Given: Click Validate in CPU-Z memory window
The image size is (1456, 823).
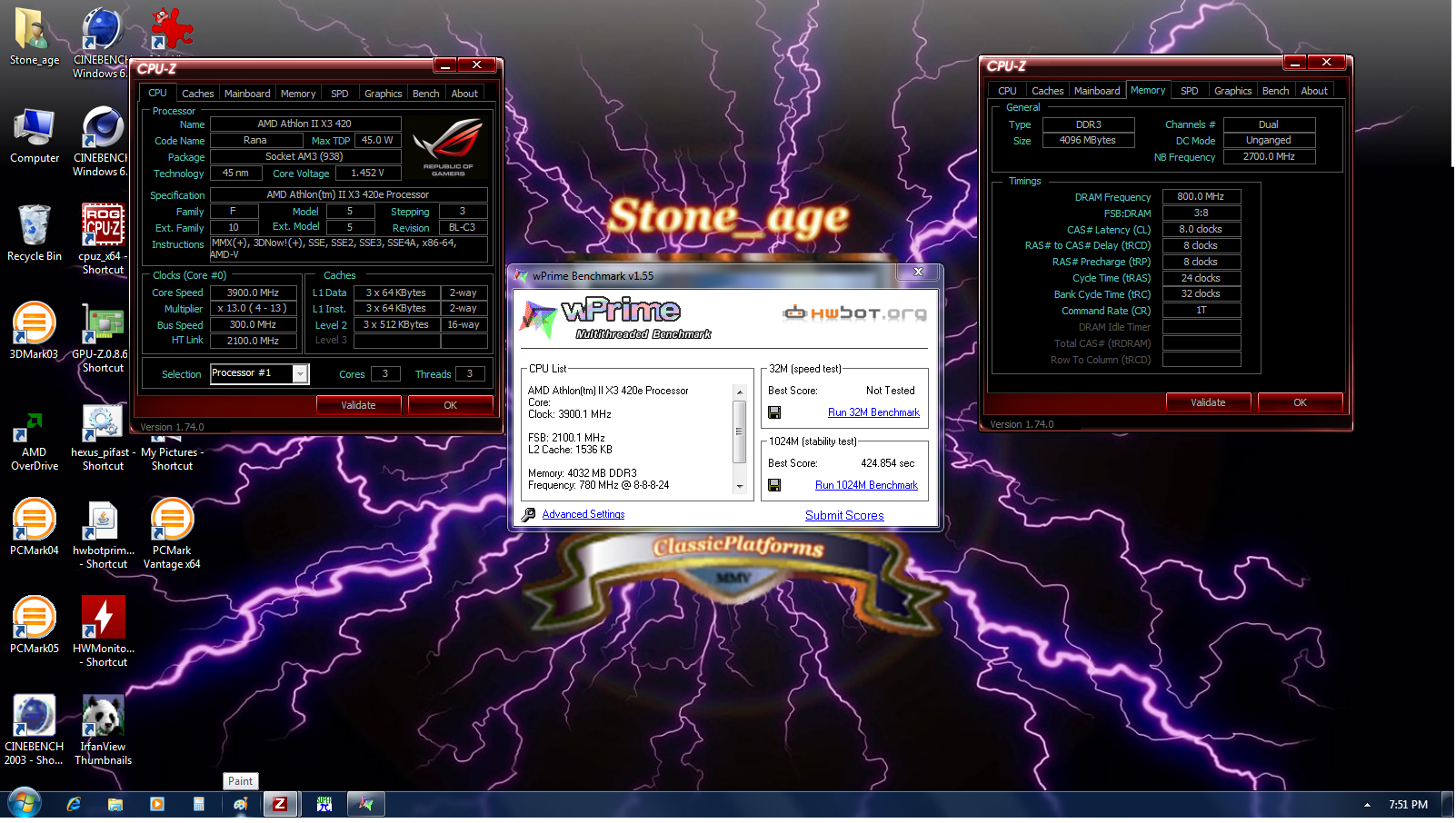Looking at the screenshot, I should tap(1208, 402).
